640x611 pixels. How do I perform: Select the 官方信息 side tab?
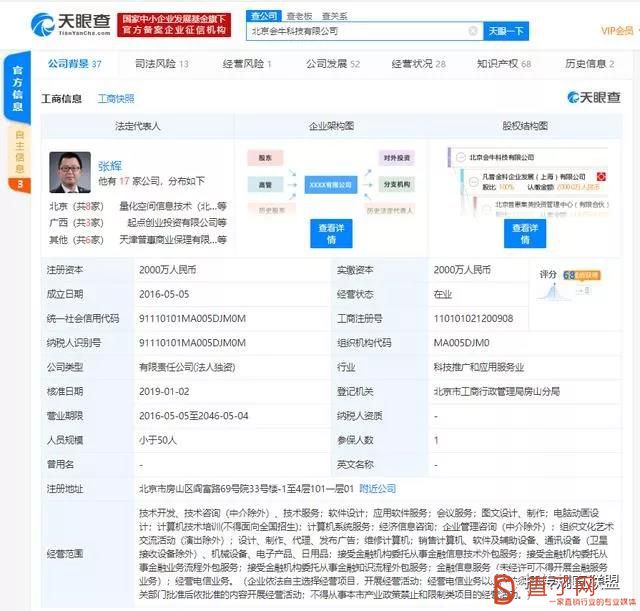click(17, 87)
